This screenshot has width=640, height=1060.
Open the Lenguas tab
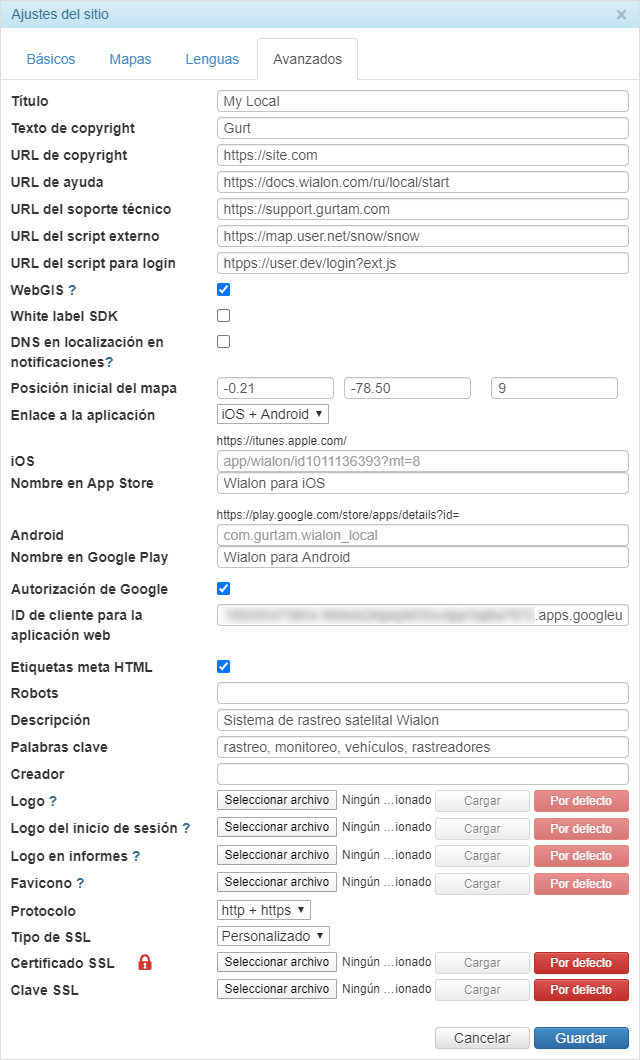point(212,59)
